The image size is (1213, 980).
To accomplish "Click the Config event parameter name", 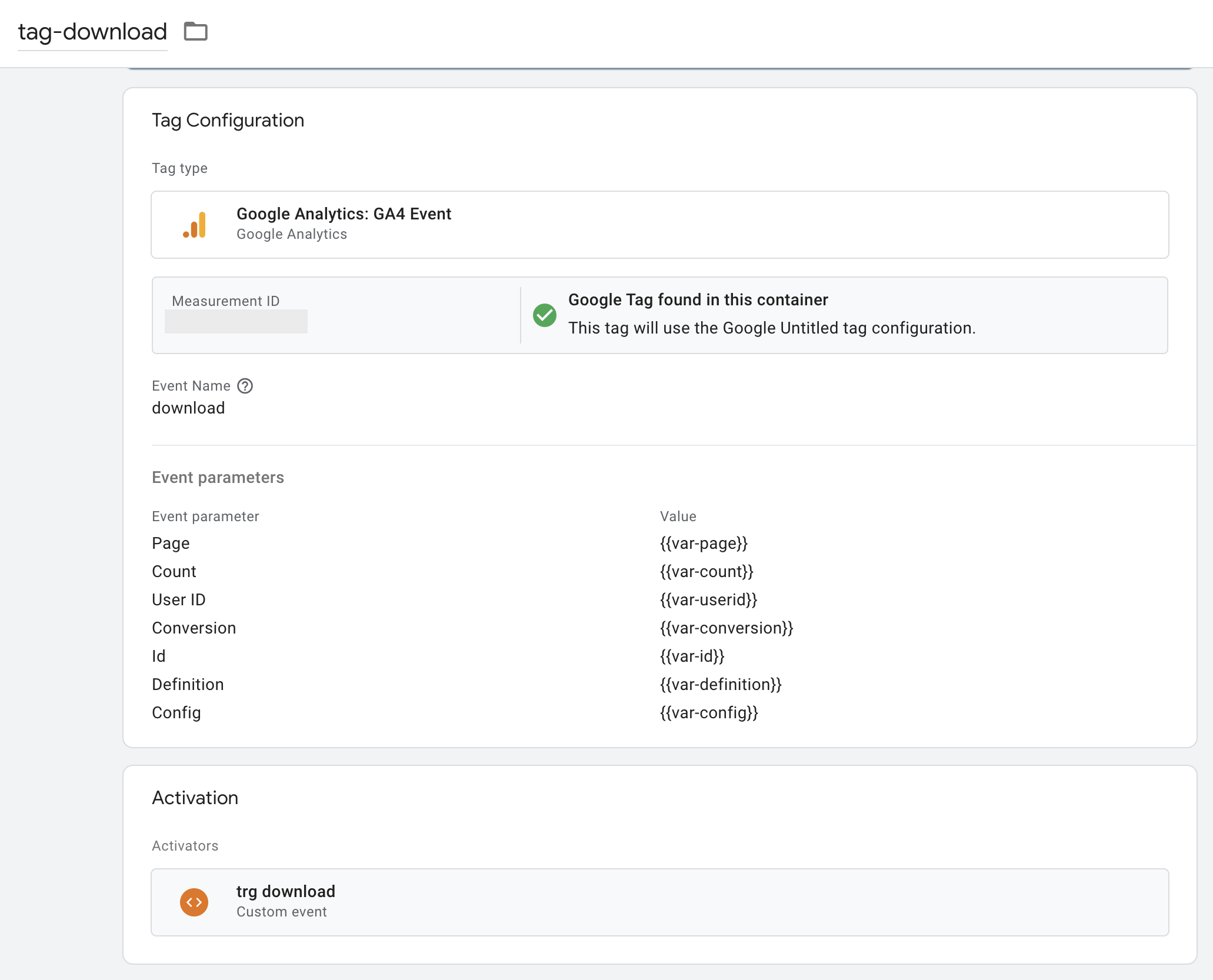I will coord(176,713).
